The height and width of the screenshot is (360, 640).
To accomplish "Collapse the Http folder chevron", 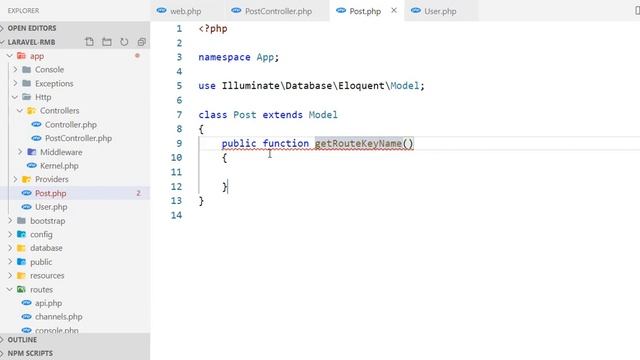I will tap(15, 97).
